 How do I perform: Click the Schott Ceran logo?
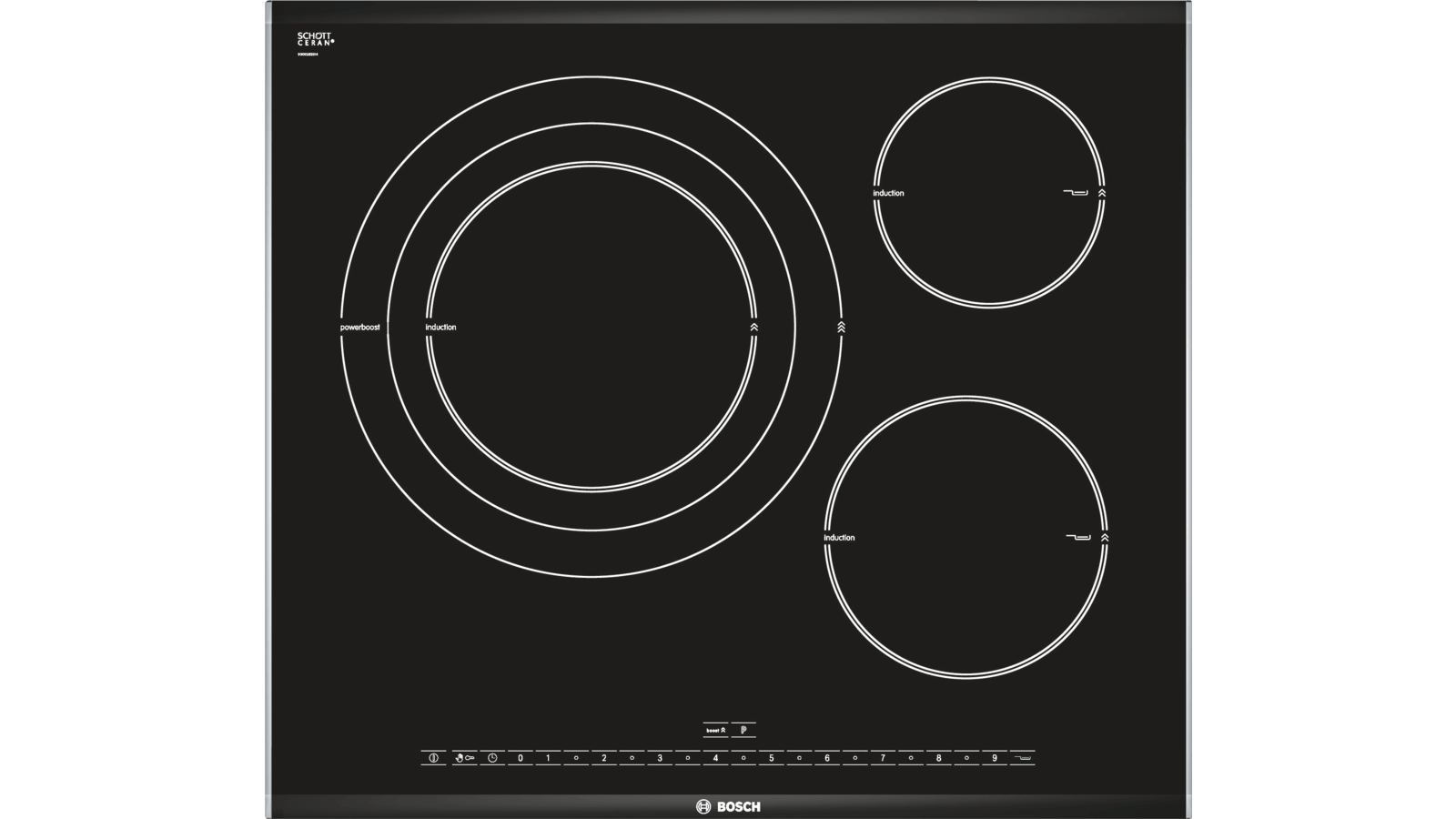(316, 38)
